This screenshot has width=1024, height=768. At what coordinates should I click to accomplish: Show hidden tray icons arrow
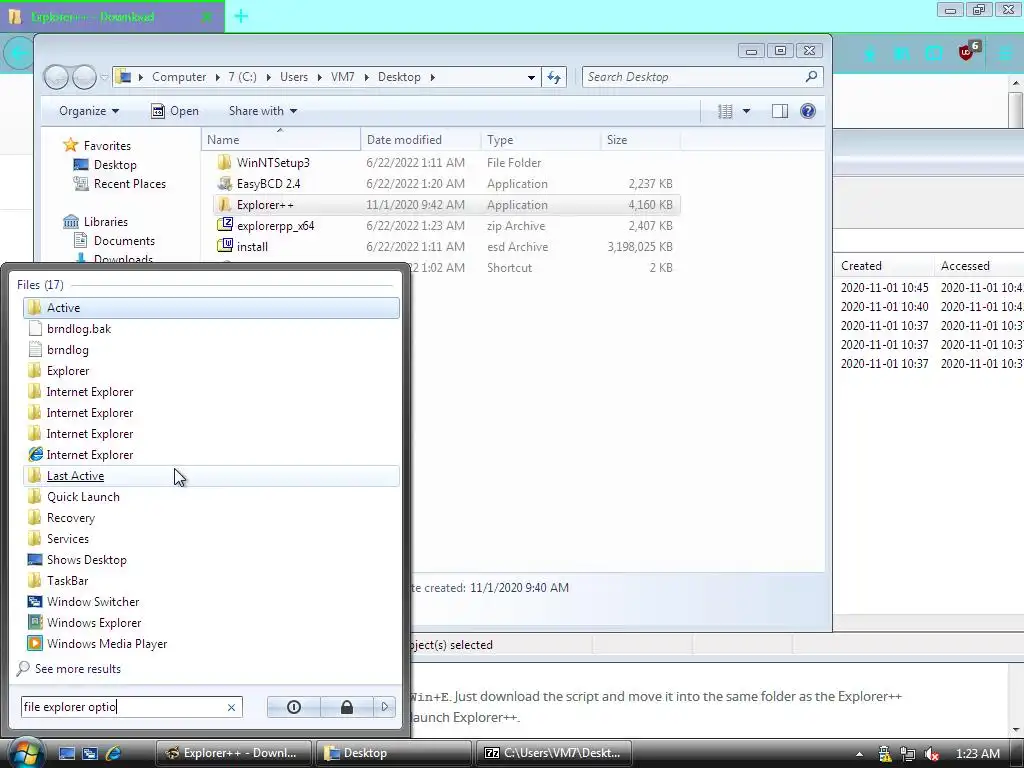click(x=859, y=754)
